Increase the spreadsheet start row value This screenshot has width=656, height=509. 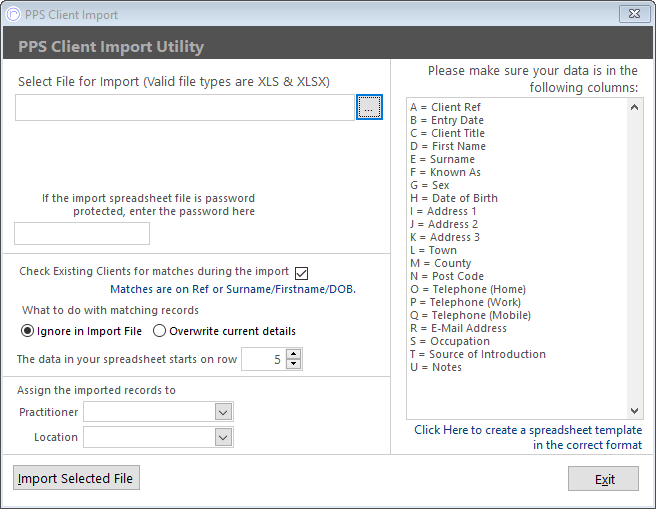coord(294,354)
